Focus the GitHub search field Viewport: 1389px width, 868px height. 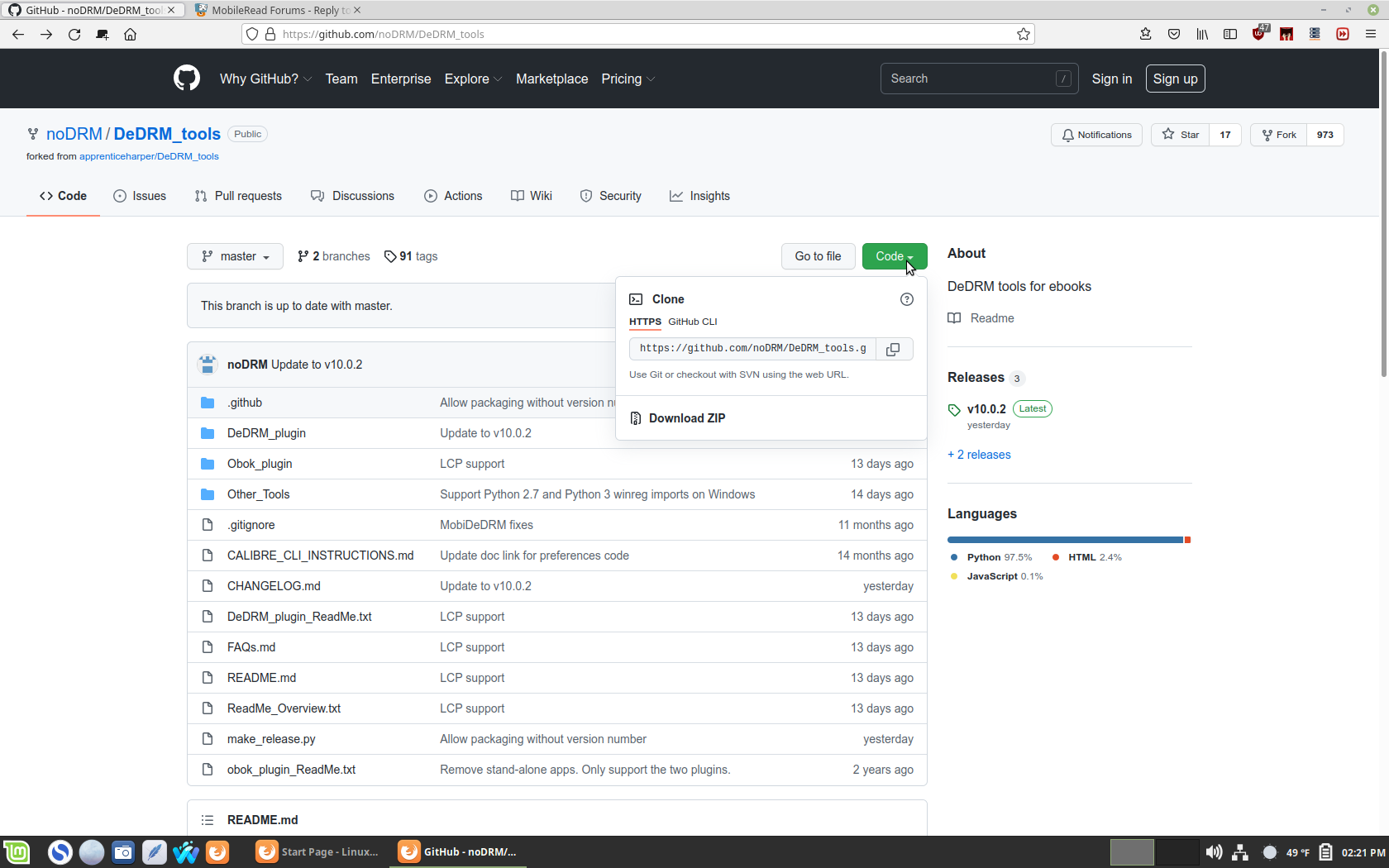(980, 79)
